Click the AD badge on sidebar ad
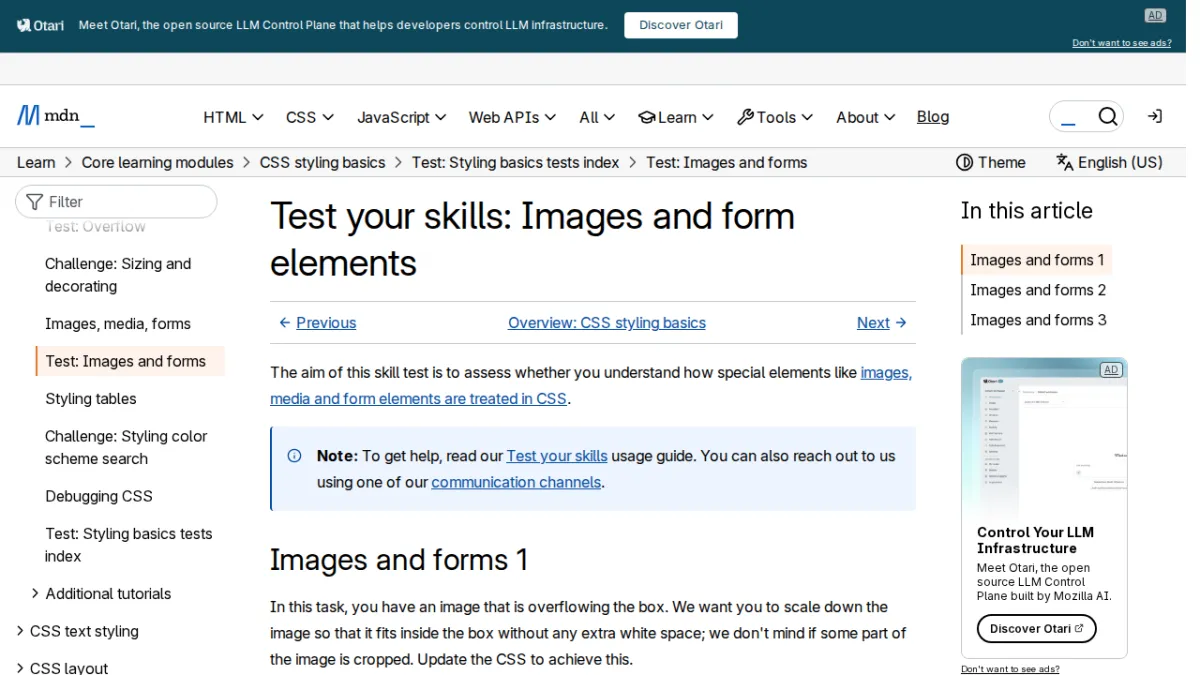Image resolution: width=1200 pixels, height=675 pixels. click(1110, 370)
